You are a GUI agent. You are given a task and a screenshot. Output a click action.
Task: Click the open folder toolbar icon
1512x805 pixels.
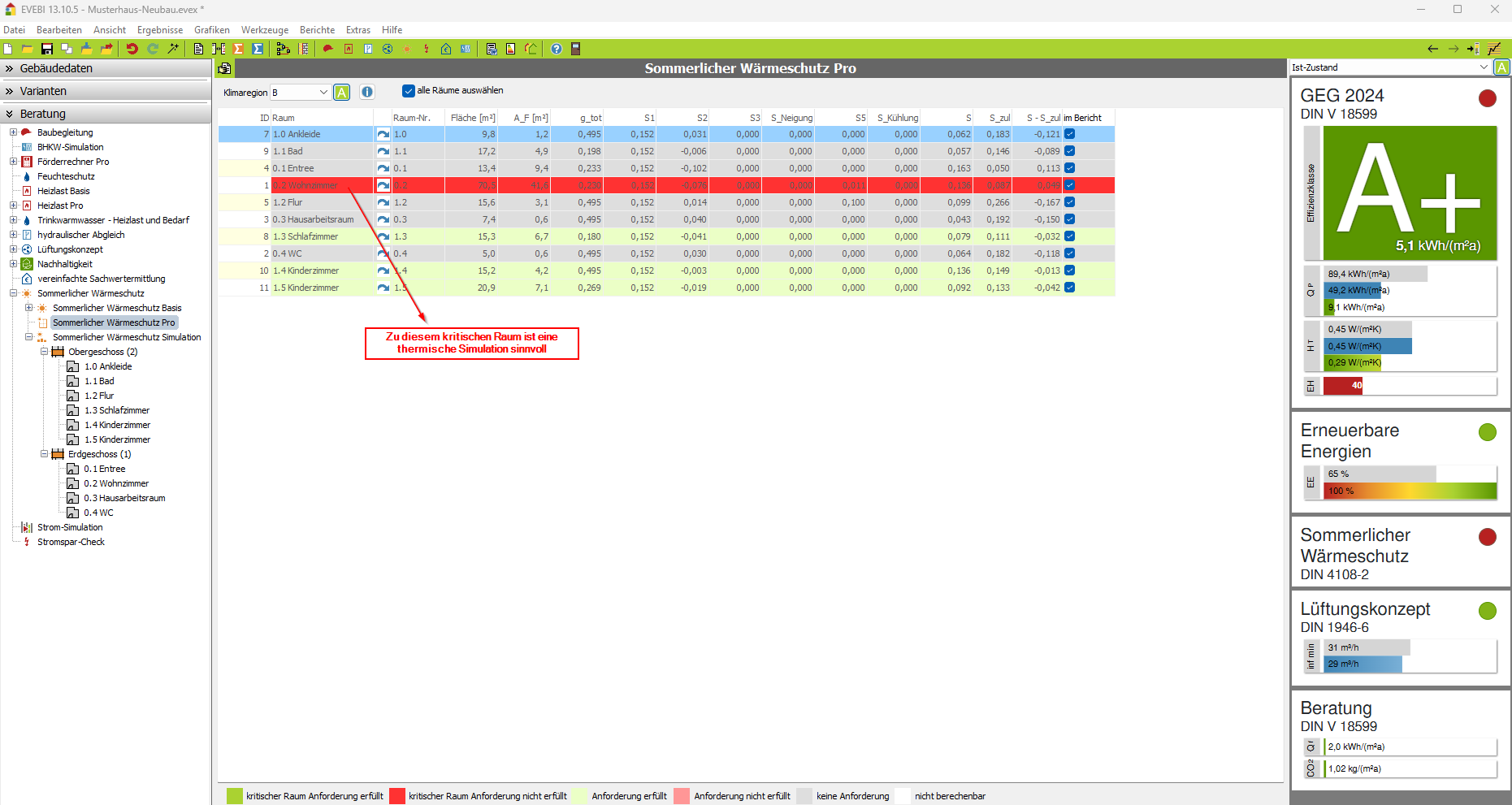coord(27,49)
